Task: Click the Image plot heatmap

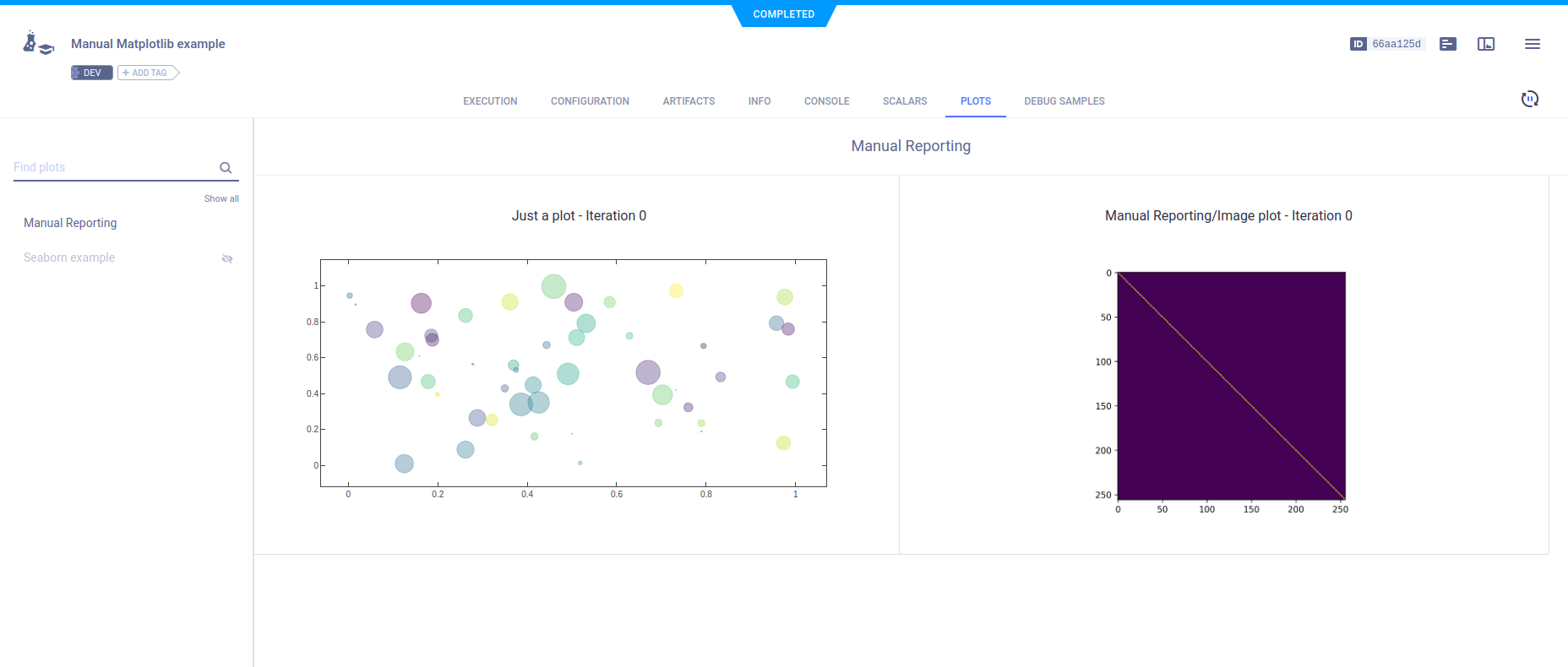Action: pyautogui.click(x=1231, y=386)
